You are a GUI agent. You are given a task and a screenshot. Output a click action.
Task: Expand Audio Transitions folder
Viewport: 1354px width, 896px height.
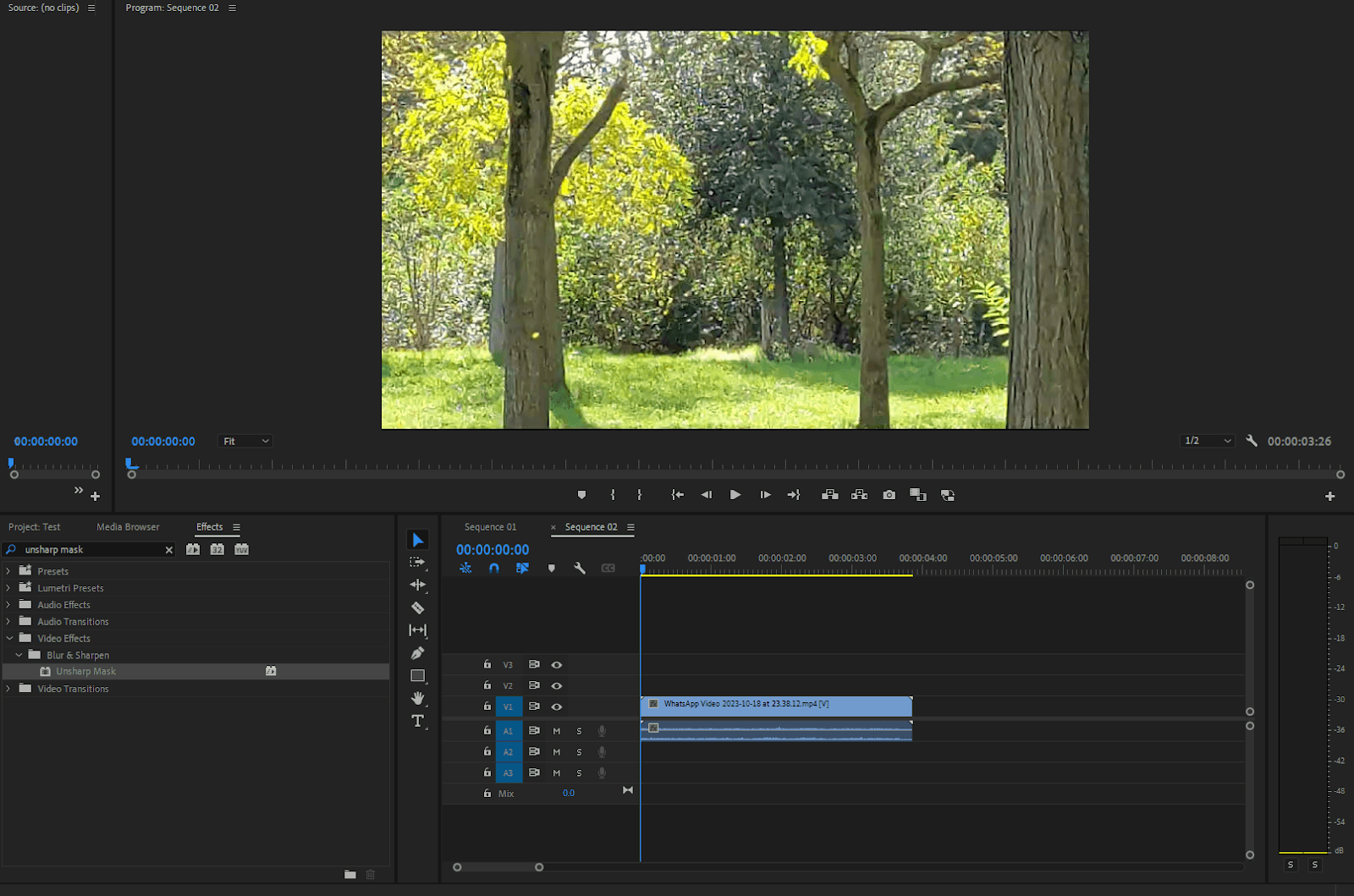(8, 622)
